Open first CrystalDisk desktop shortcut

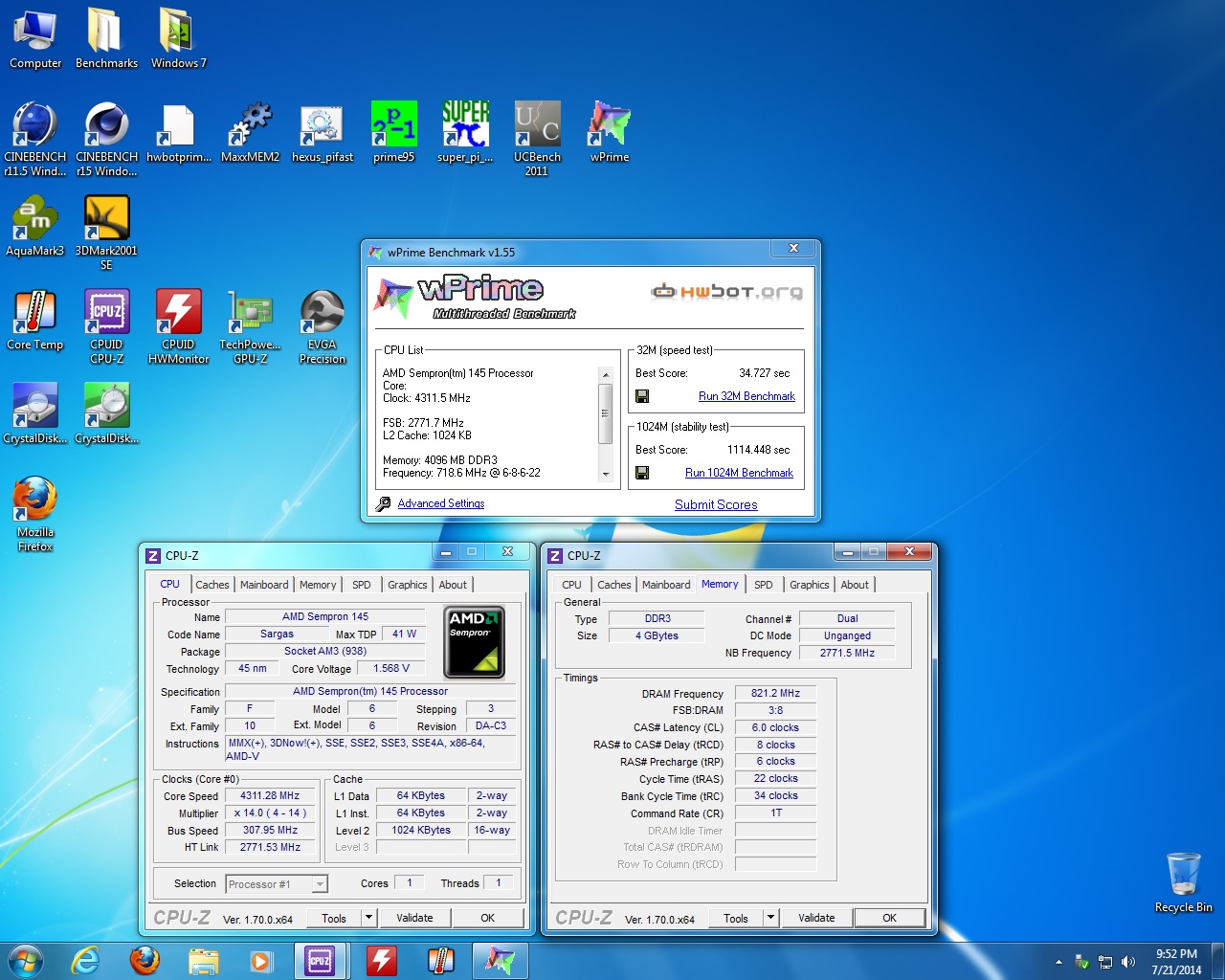(x=35, y=413)
